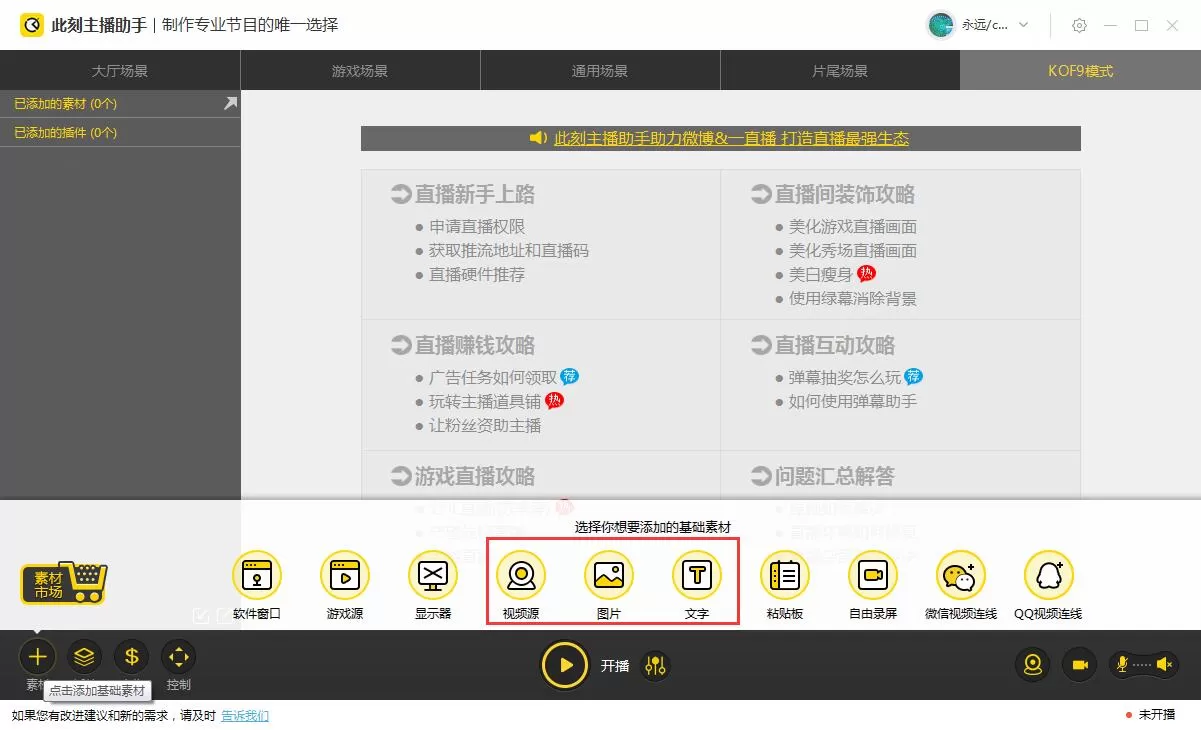The width and height of the screenshot is (1201, 730).
Task: Click the pop-out arrow beside 已添加的素材
Action: pos(230,103)
